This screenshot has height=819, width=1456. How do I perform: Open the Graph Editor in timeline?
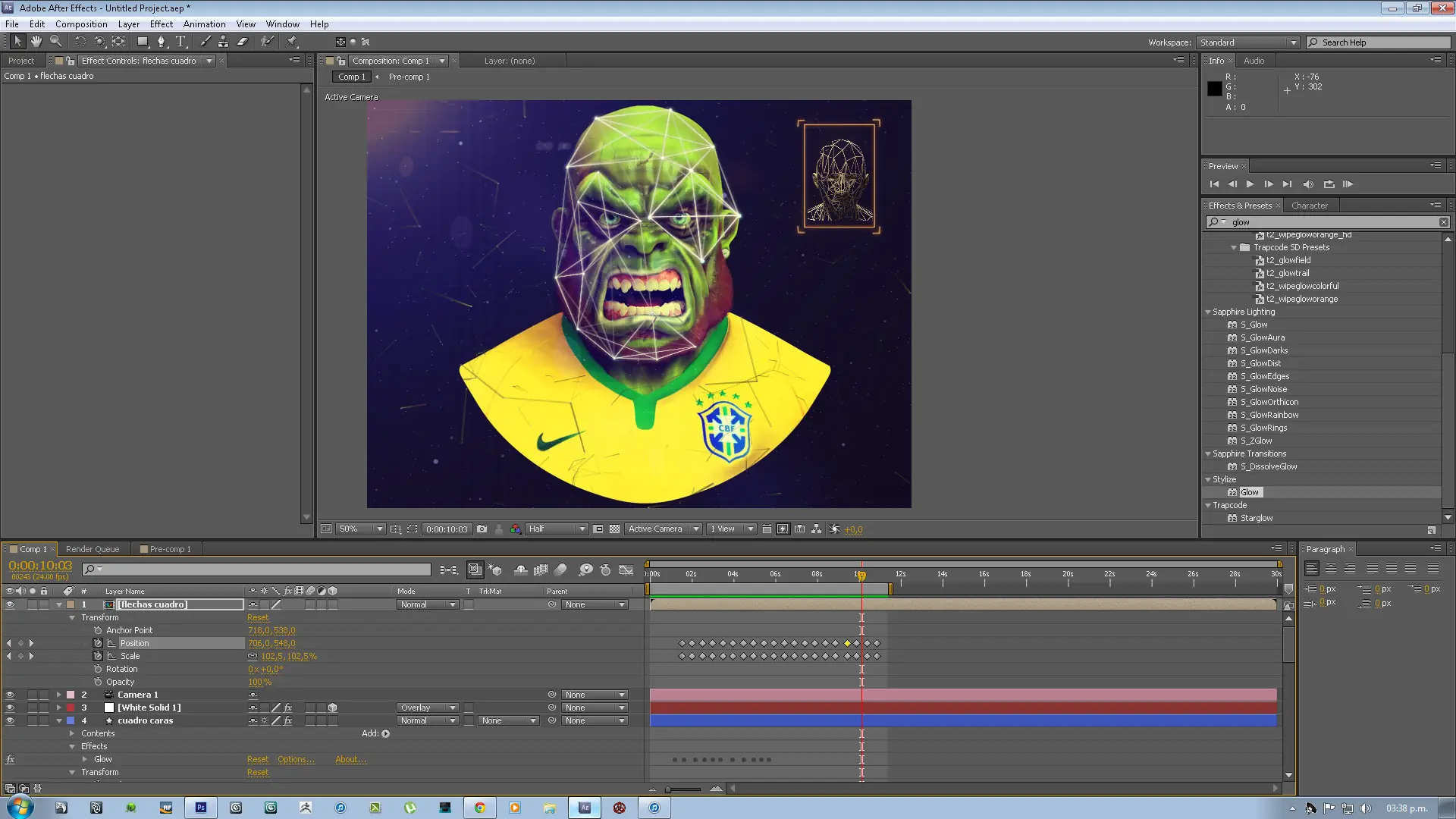pos(626,570)
